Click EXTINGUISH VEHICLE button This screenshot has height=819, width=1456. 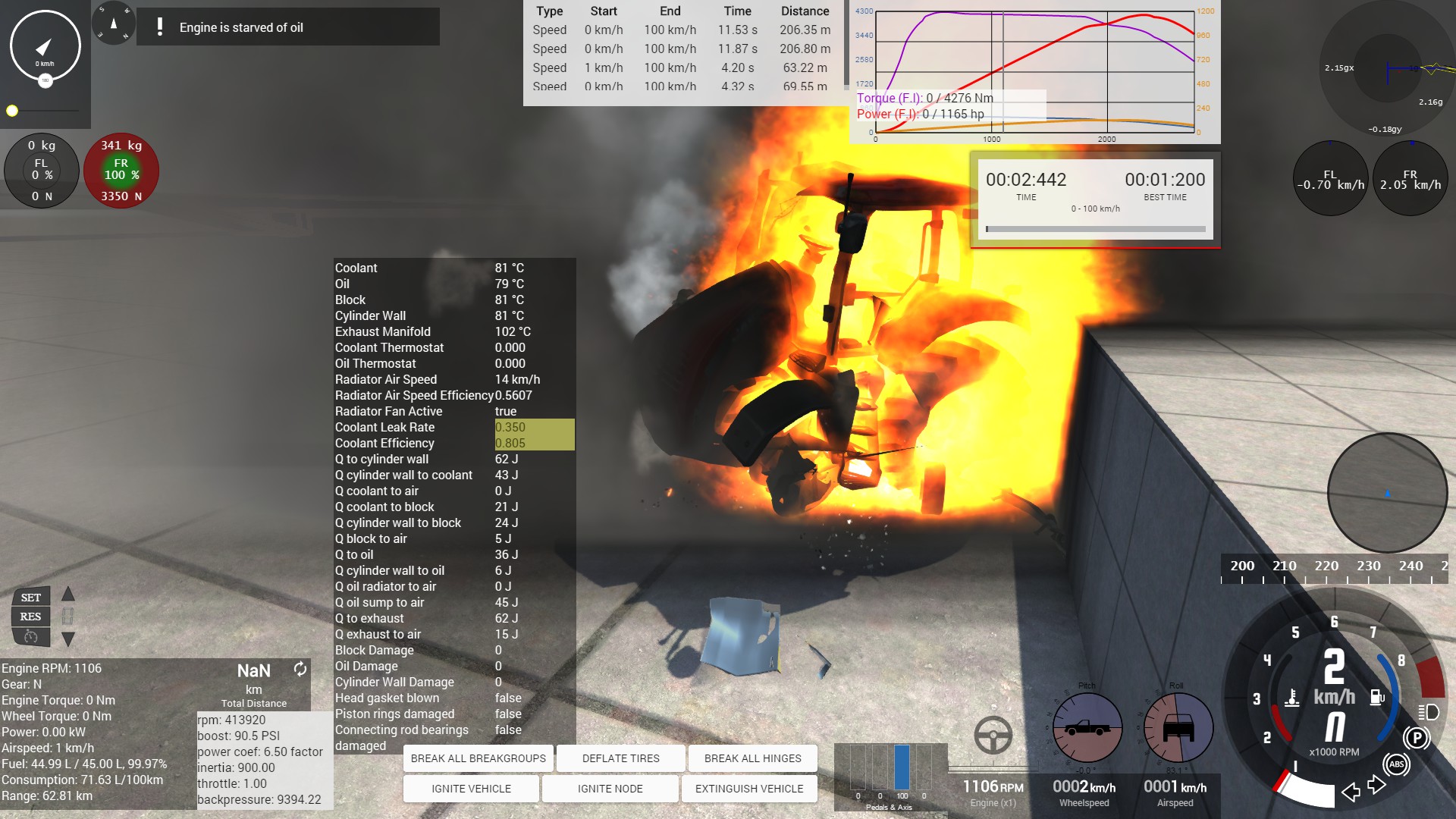tap(748, 789)
